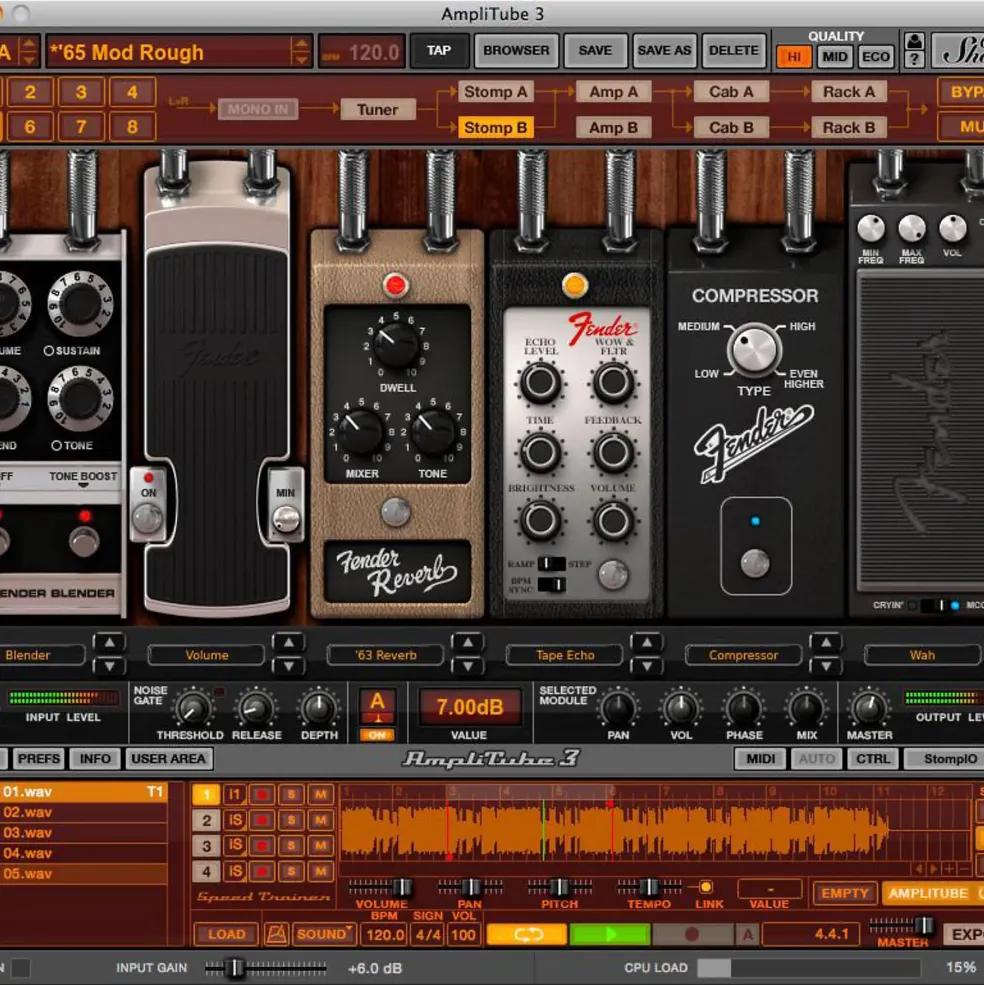984x985 pixels.
Task: Click the noise gate DEPTH knob
Action: tap(319, 709)
